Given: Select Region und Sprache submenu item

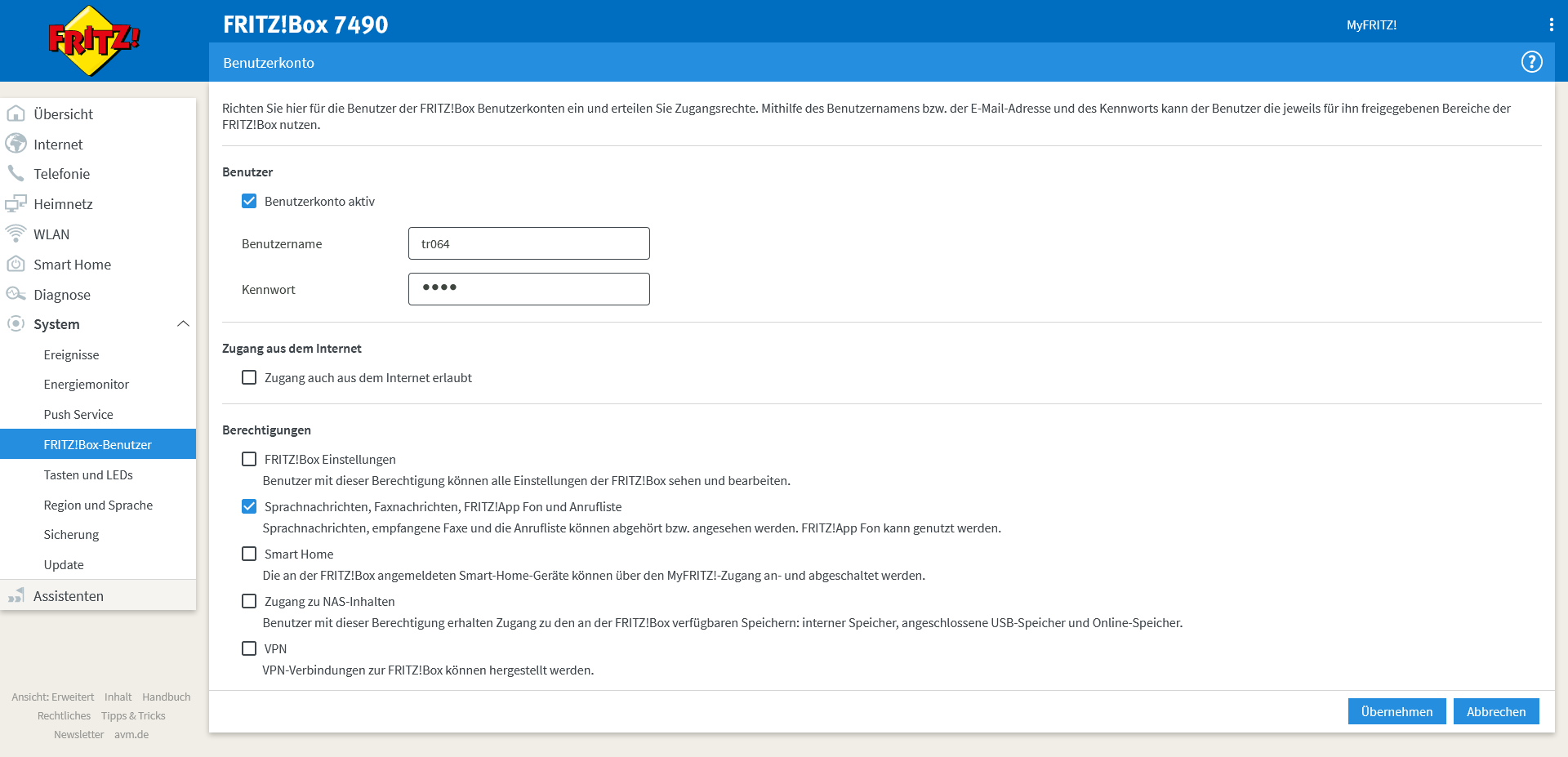Looking at the screenshot, I should pos(98,505).
